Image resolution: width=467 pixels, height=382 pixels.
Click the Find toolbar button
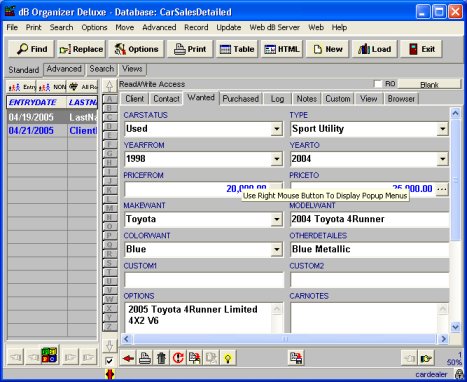tap(32, 49)
